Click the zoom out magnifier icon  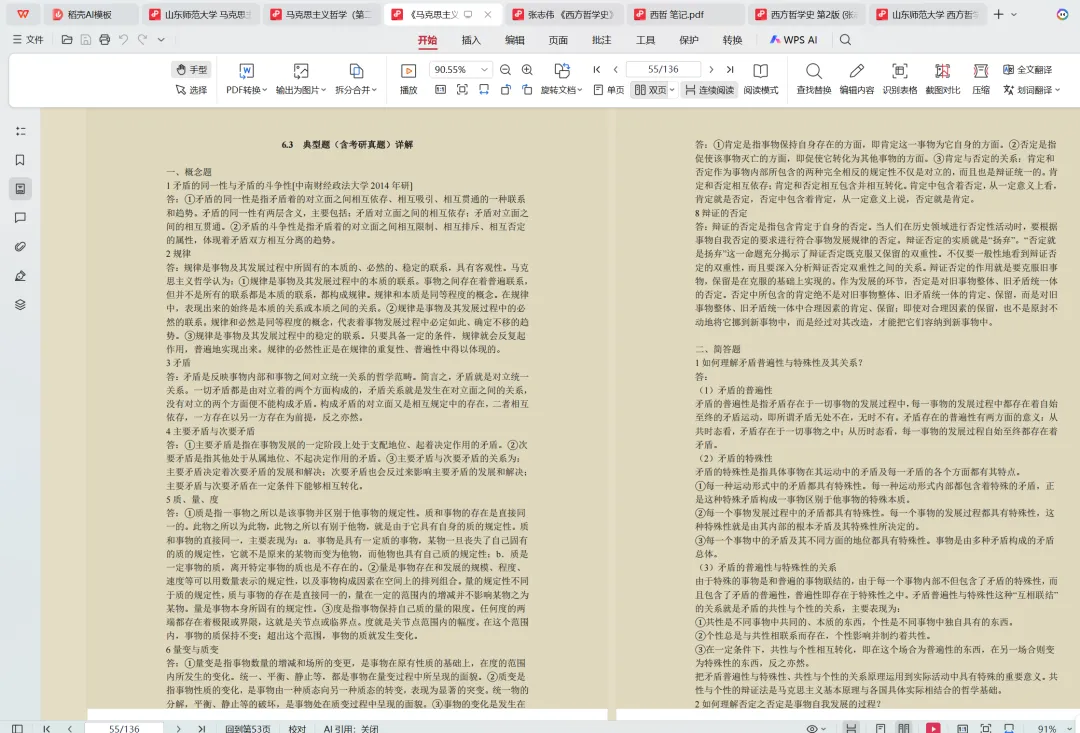(505, 70)
